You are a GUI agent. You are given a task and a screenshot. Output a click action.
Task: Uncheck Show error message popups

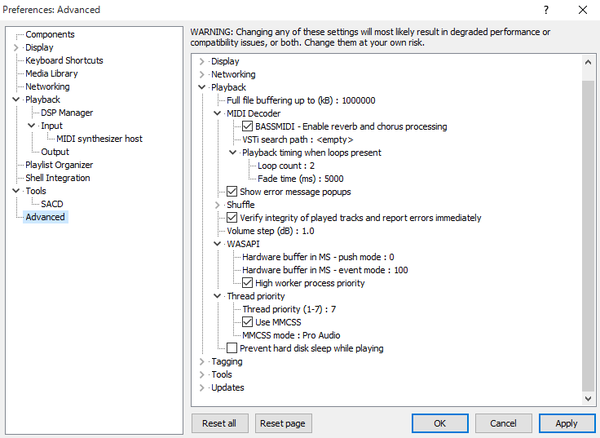[x=232, y=191]
